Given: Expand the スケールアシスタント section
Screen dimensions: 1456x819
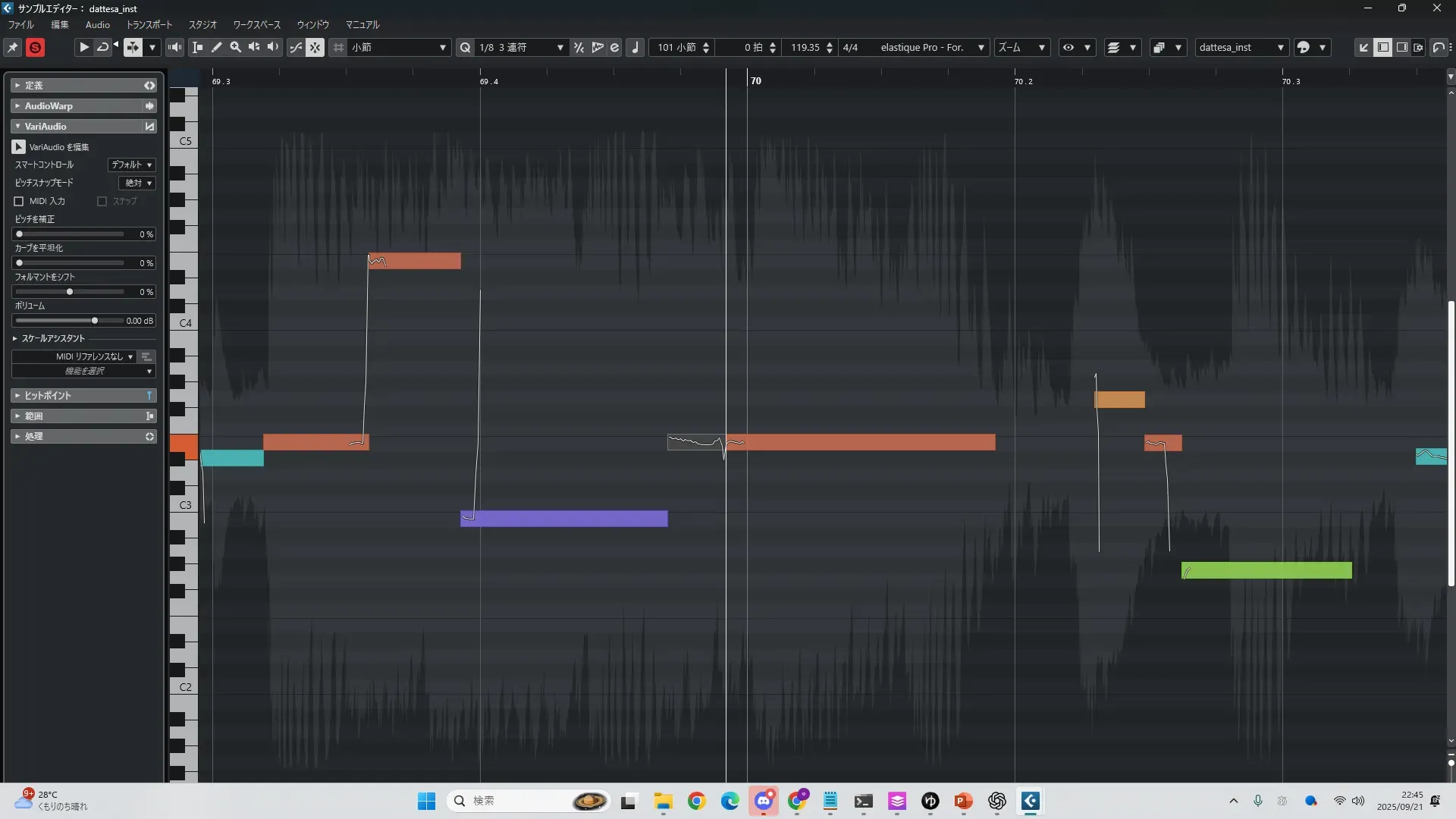Looking at the screenshot, I should tap(52, 338).
